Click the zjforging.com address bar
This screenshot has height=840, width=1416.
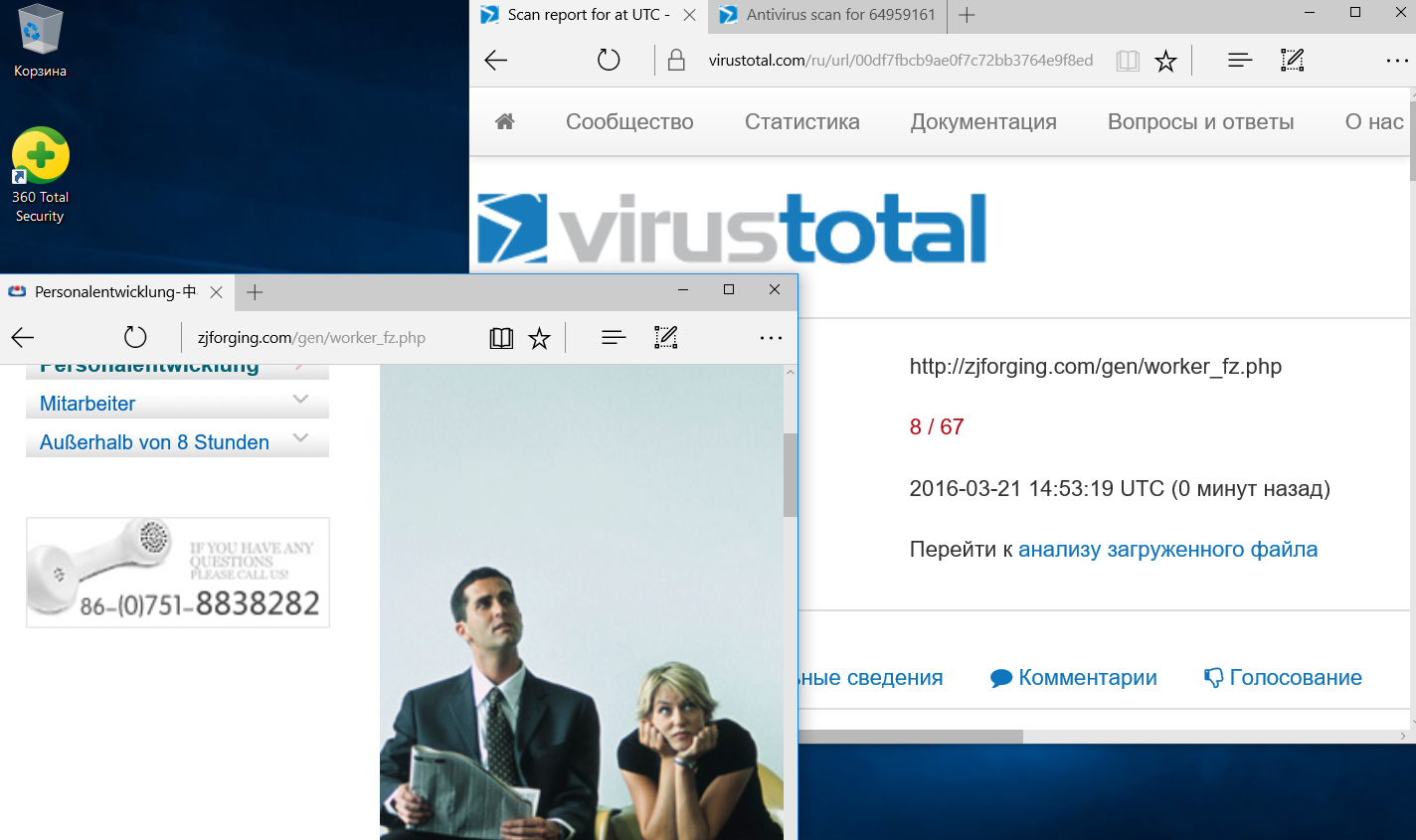[311, 338]
